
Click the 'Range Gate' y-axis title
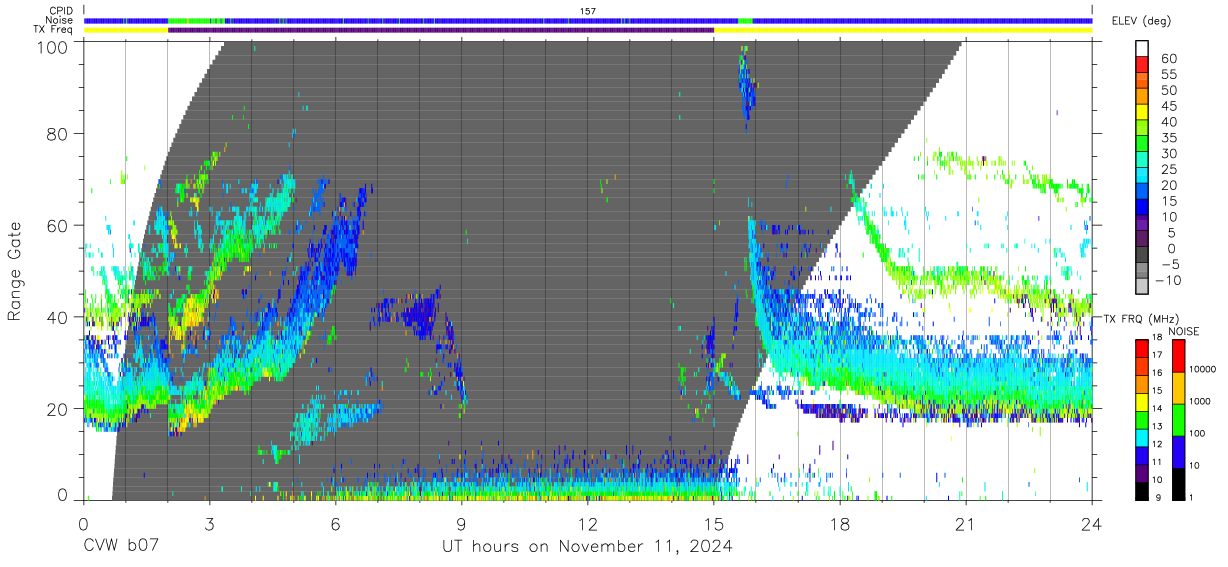click(15, 271)
